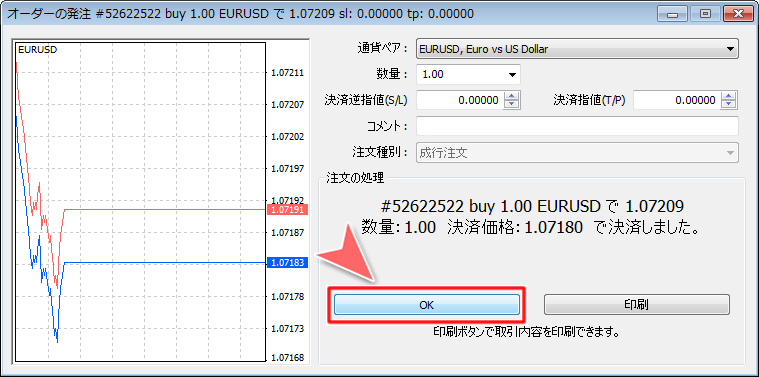This screenshot has height=377, width=759.
Task: Decrease the S/L value with down arrow
Action: click(x=512, y=105)
